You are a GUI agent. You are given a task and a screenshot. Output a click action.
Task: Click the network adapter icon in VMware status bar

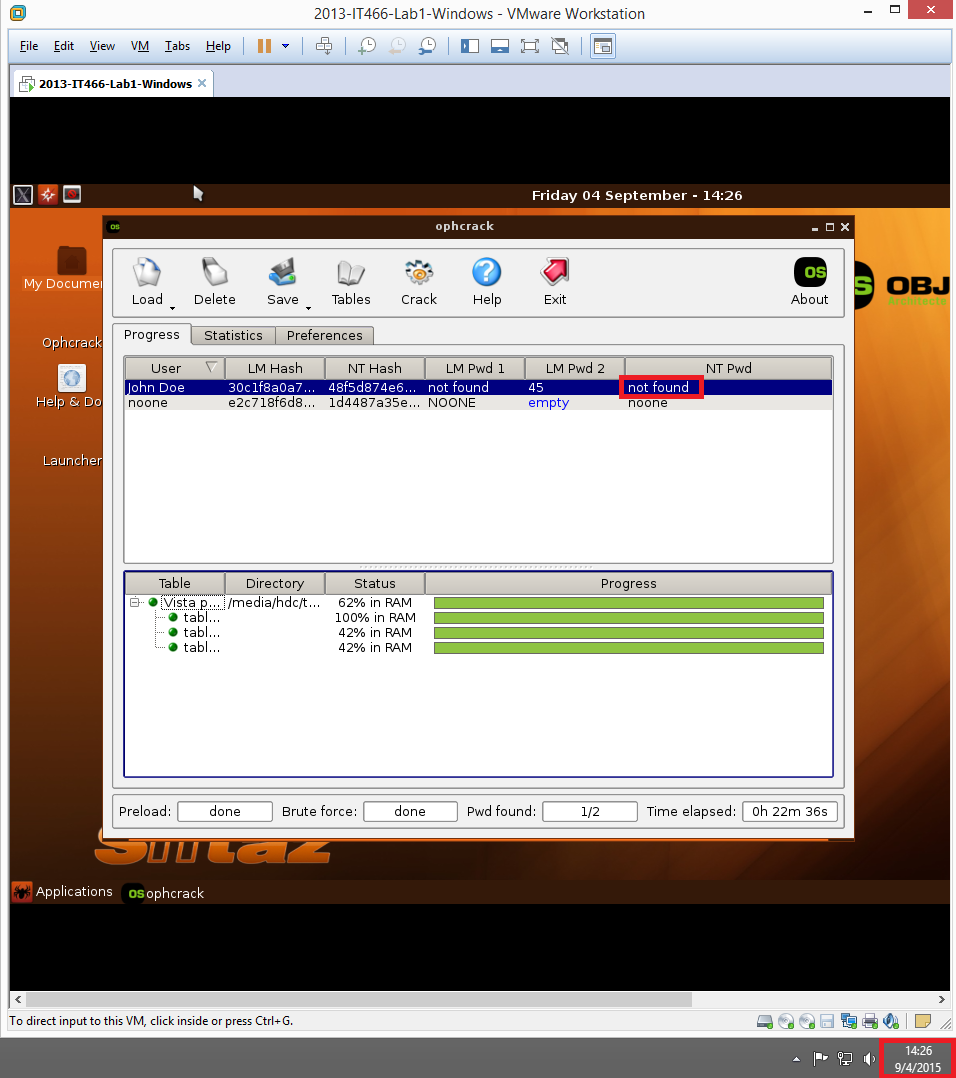click(x=849, y=1021)
